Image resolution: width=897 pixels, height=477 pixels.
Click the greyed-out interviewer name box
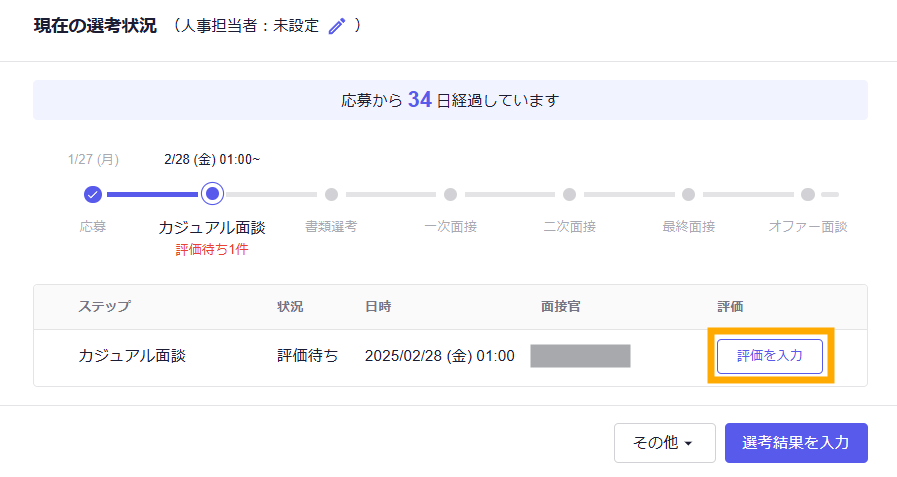coord(580,356)
